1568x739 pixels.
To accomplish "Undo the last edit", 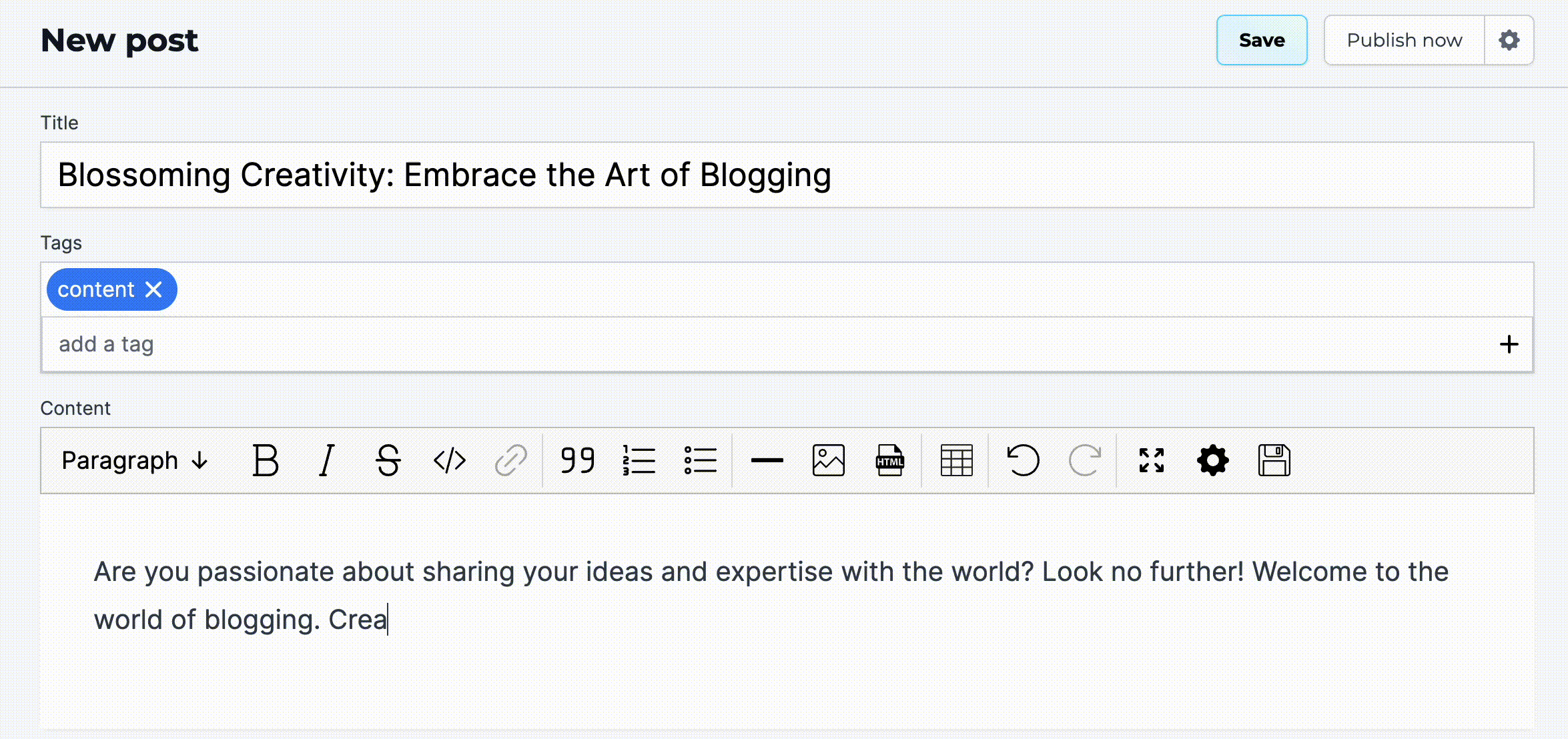I will (1023, 460).
